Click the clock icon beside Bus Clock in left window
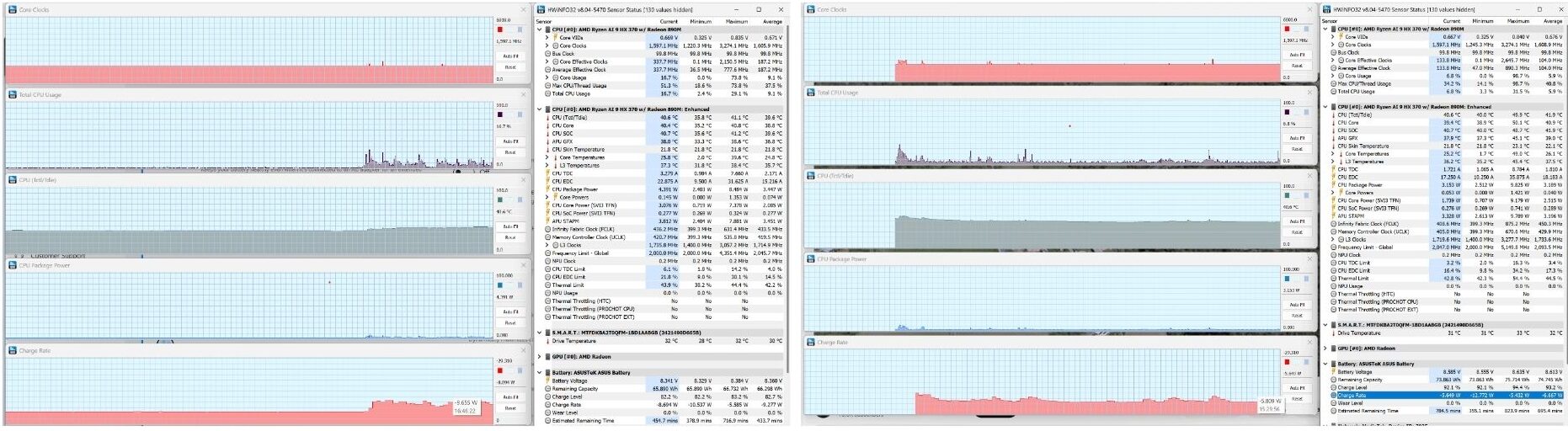Image resolution: width=1568 pixels, height=431 pixels. 547,53
